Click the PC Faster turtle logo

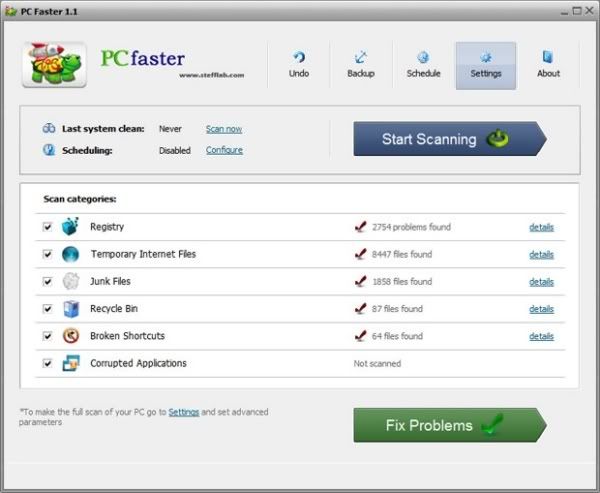(54, 64)
